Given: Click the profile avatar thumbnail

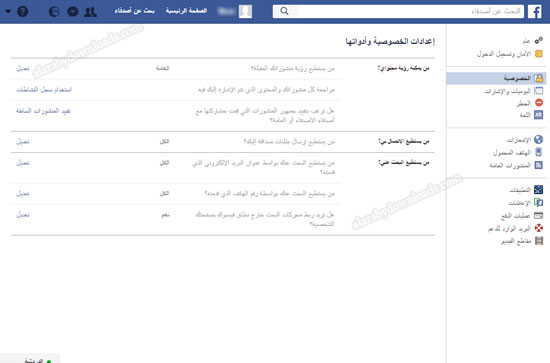Looking at the screenshot, I should coord(245,12).
